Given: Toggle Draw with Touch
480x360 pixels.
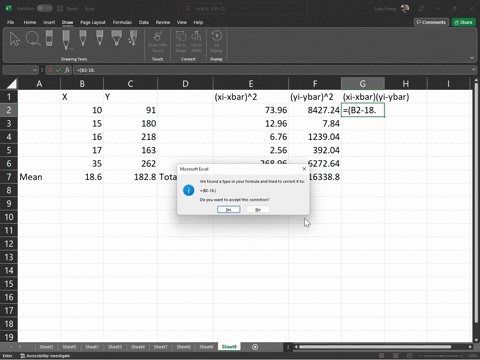Looking at the screenshot, I should 157,41.
